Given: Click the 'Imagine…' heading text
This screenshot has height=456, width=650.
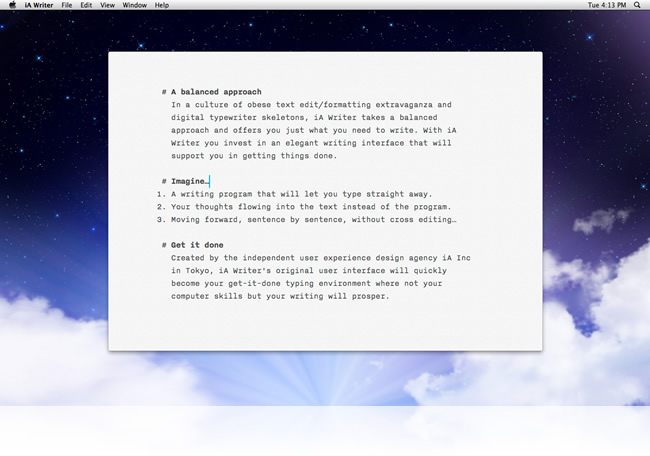Looking at the screenshot, I should point(189,181).
